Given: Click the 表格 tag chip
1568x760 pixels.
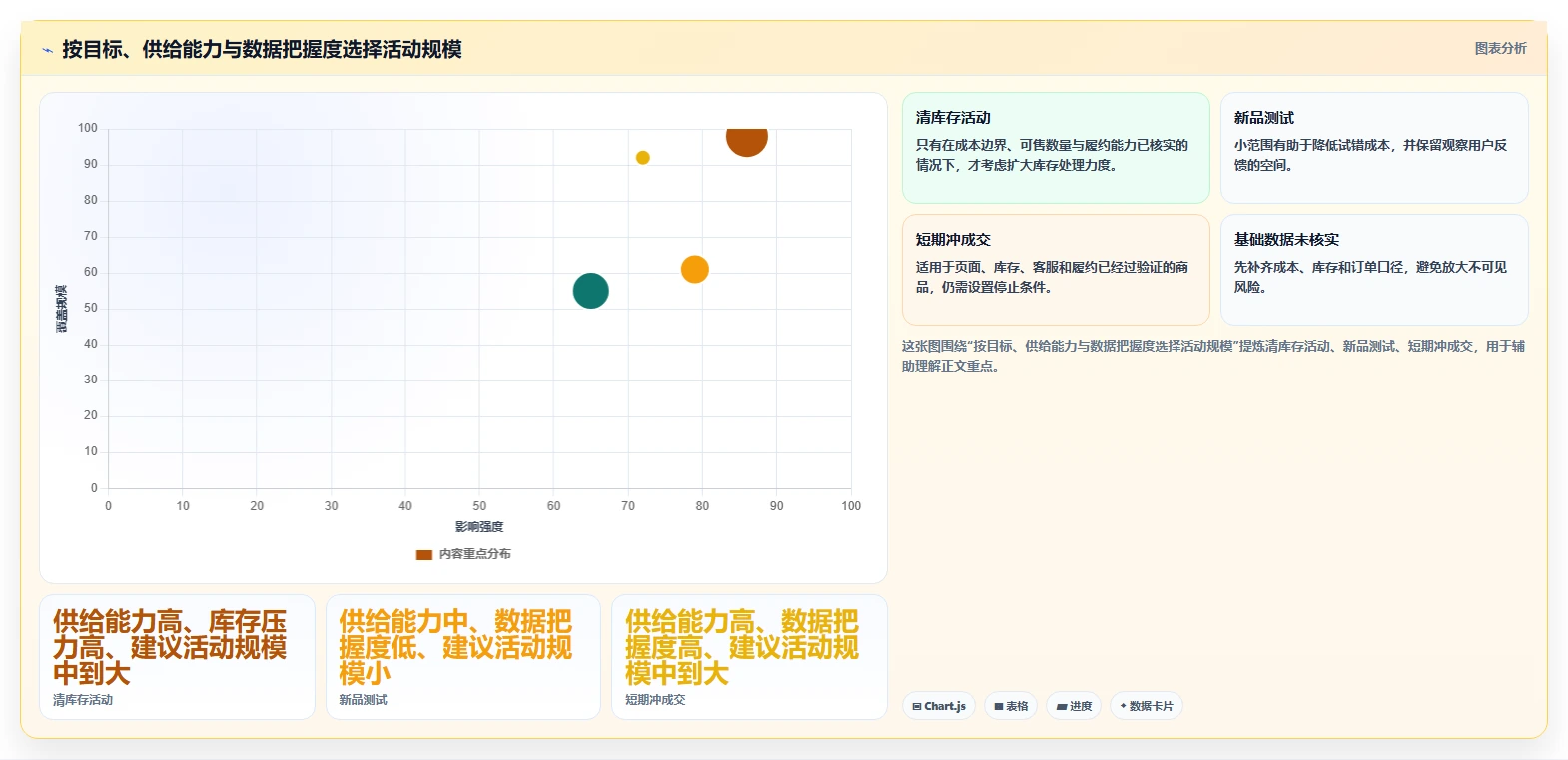Looking at the screenshot, I should pyautogui.click(x=1011, y=706).
